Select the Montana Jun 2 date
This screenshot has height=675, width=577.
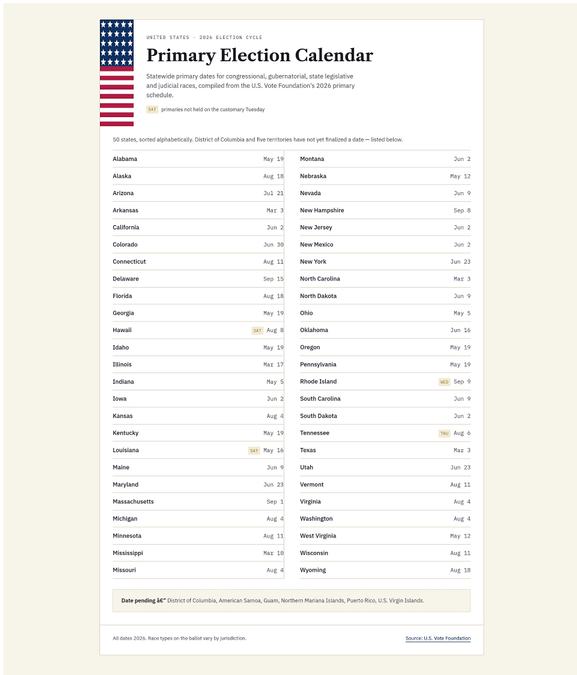click(x=462, y=159)
